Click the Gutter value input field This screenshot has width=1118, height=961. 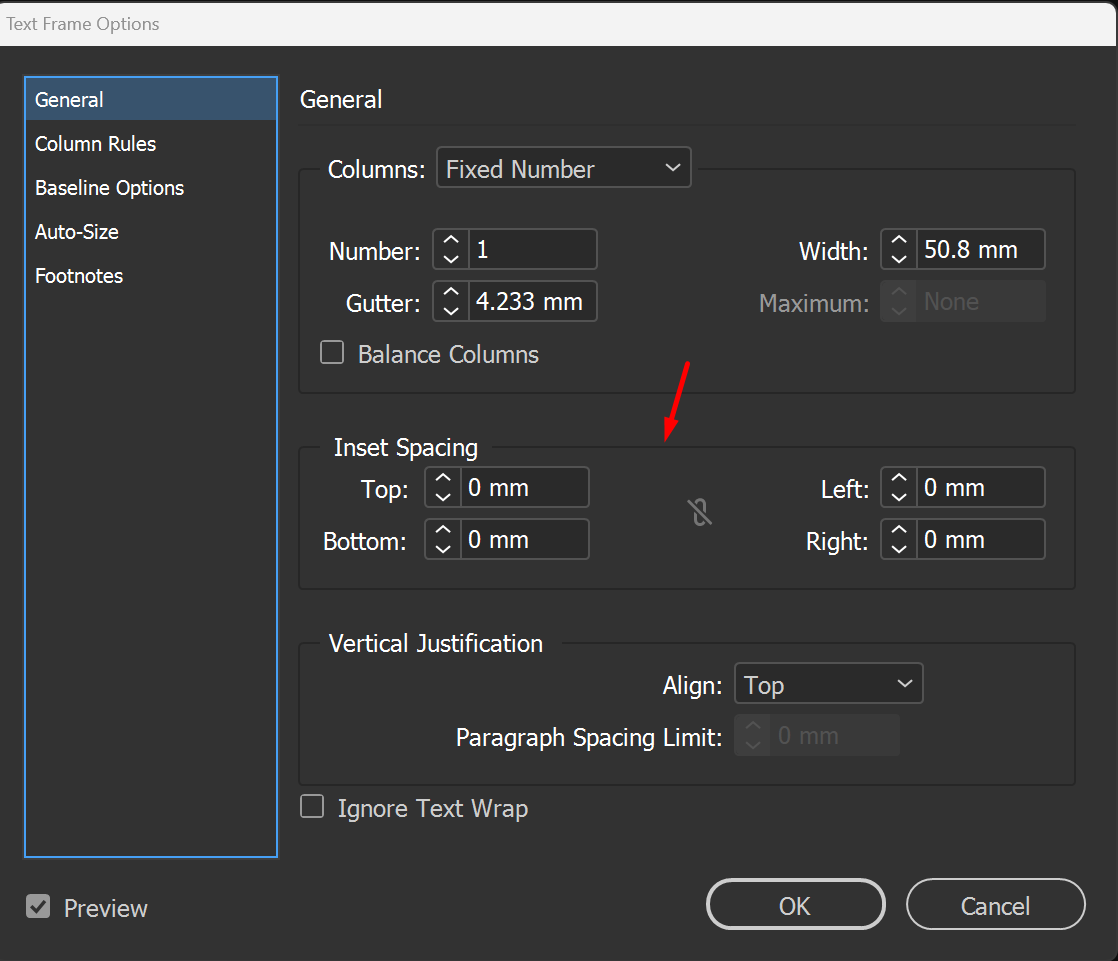[x=531, y=301]
